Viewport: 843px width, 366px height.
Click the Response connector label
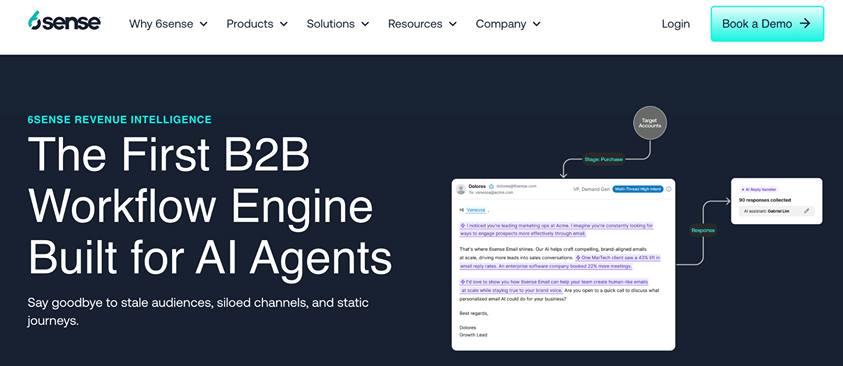(703, 230)
